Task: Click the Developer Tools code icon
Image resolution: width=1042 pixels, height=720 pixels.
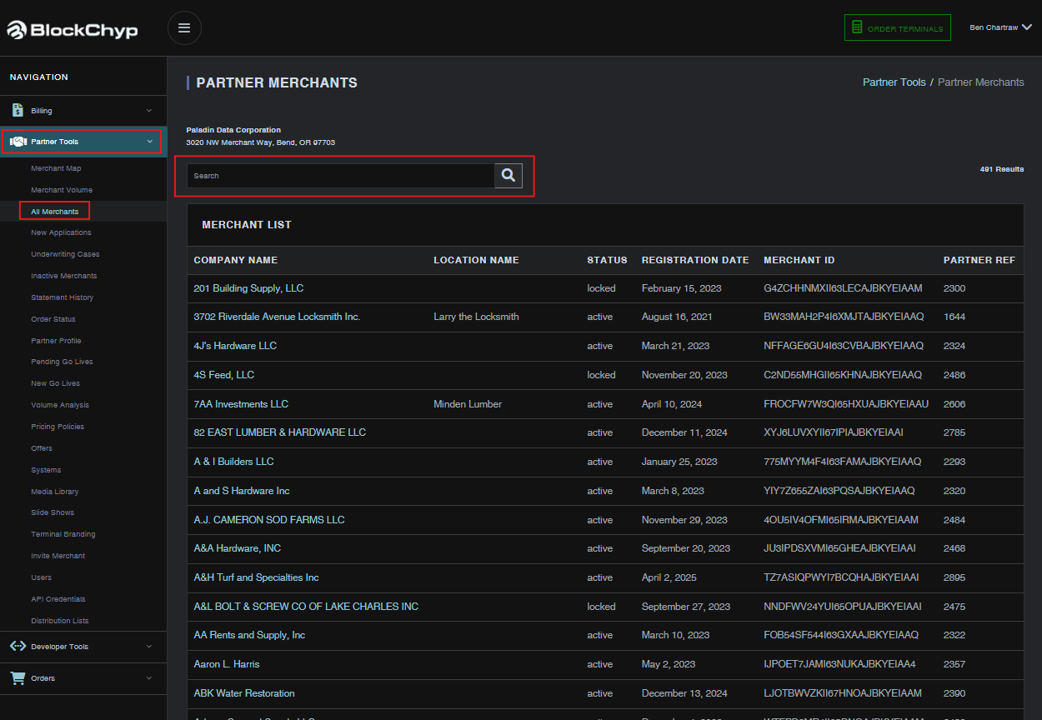Action: [x=18, y=646]
